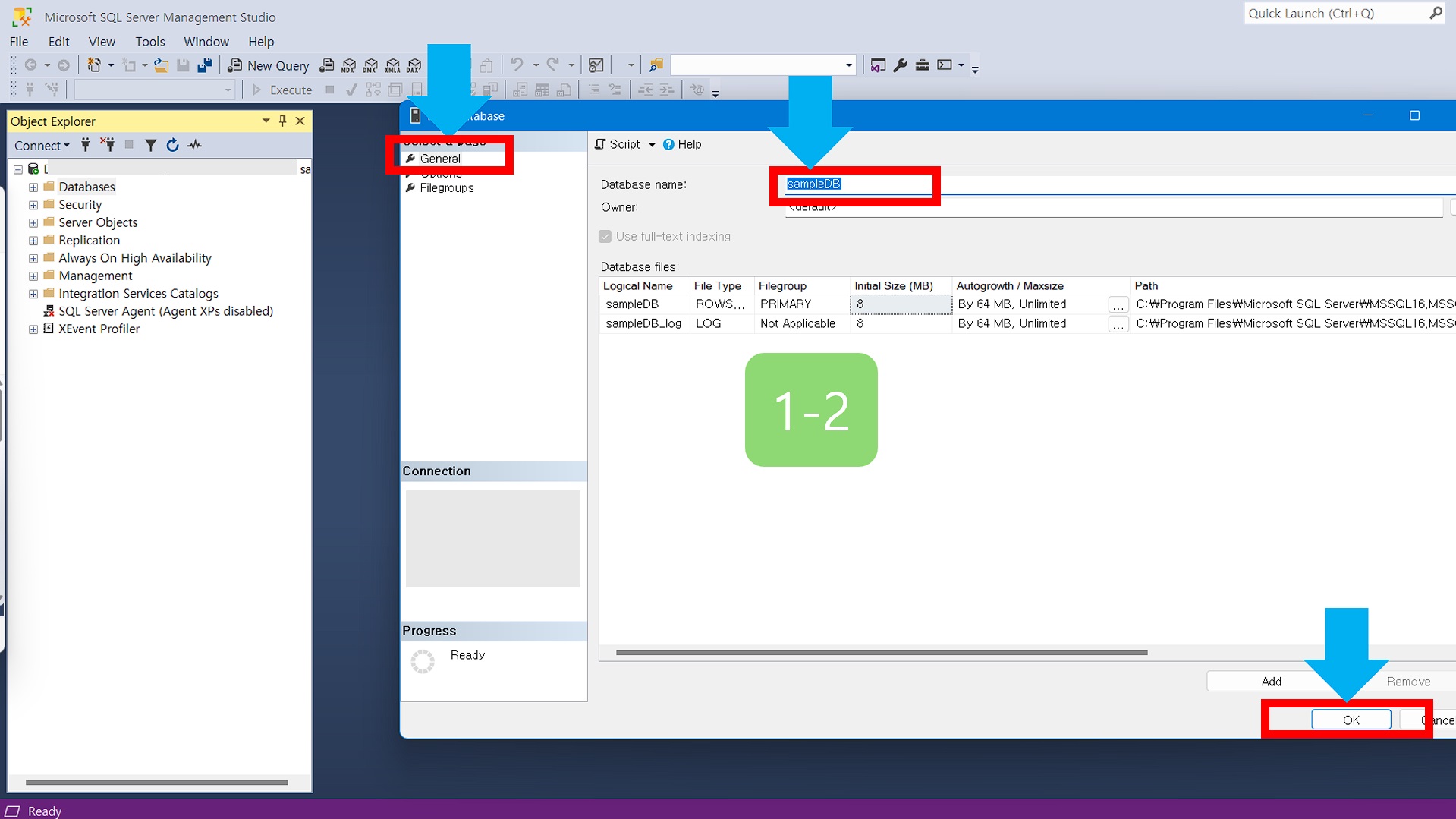Click the Solution Explorer window icon

coord(878,65)
